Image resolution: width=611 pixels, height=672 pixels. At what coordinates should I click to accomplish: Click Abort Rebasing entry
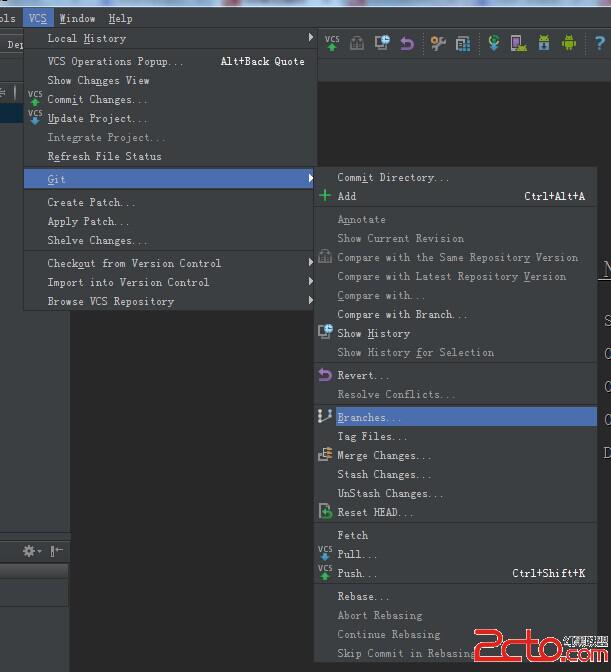coord(456,615)
